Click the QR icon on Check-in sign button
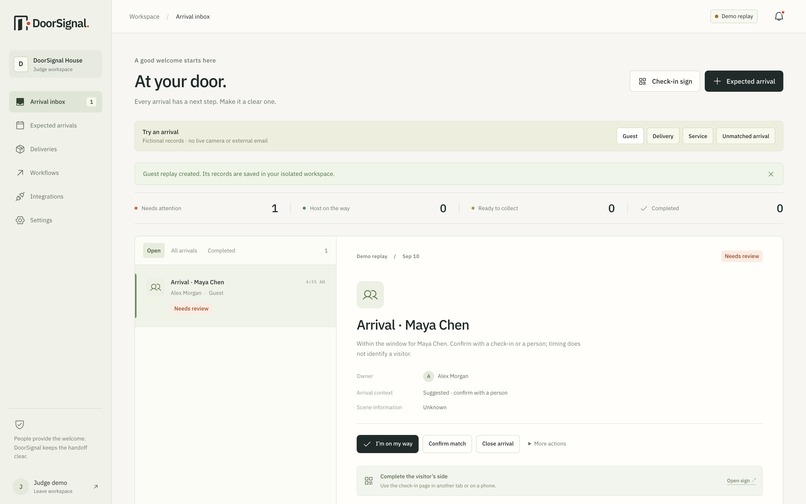This screenshot has width=806, height=504. tap(642, 81)
